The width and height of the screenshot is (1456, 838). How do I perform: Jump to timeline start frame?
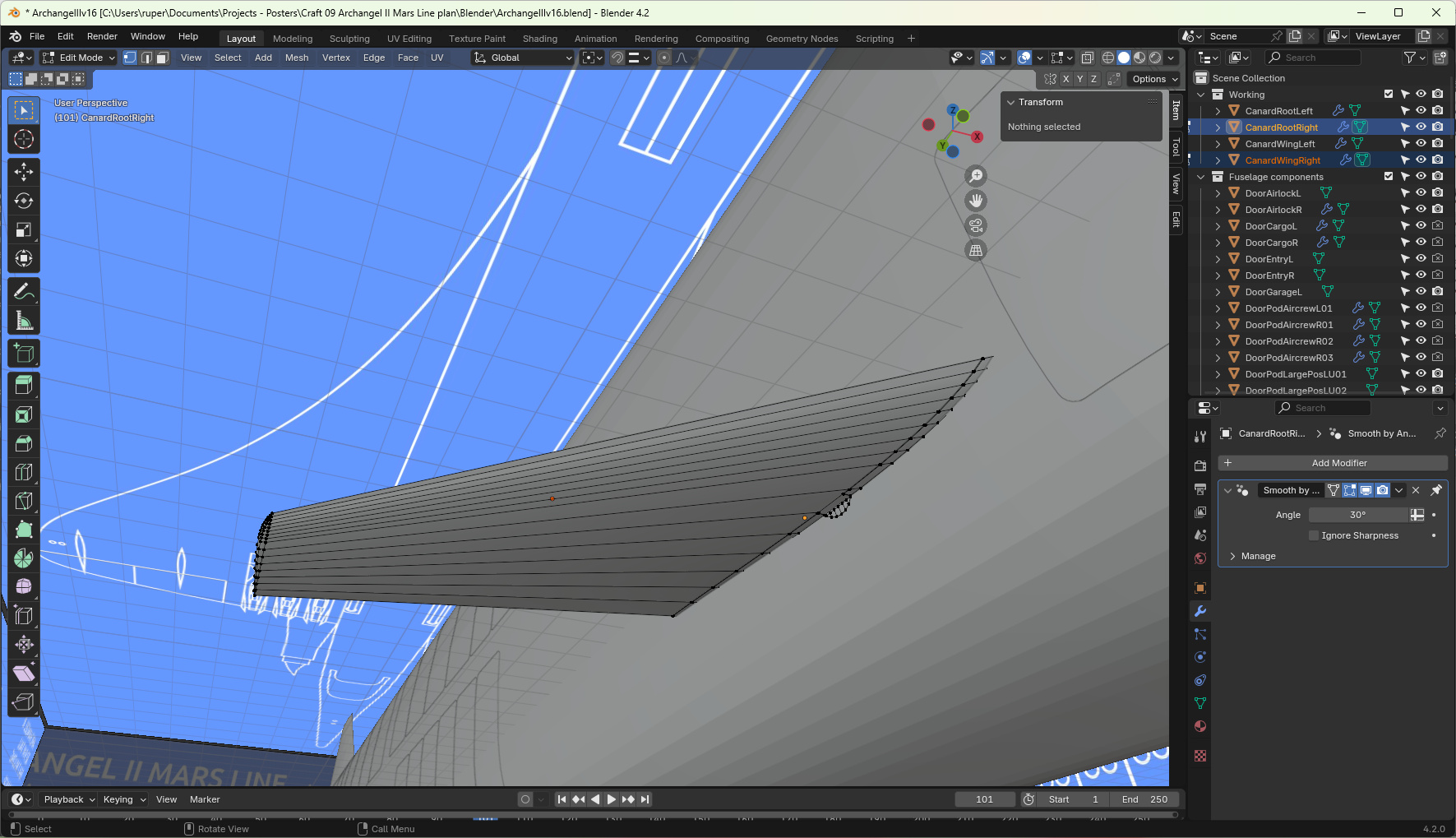[562, 799]
